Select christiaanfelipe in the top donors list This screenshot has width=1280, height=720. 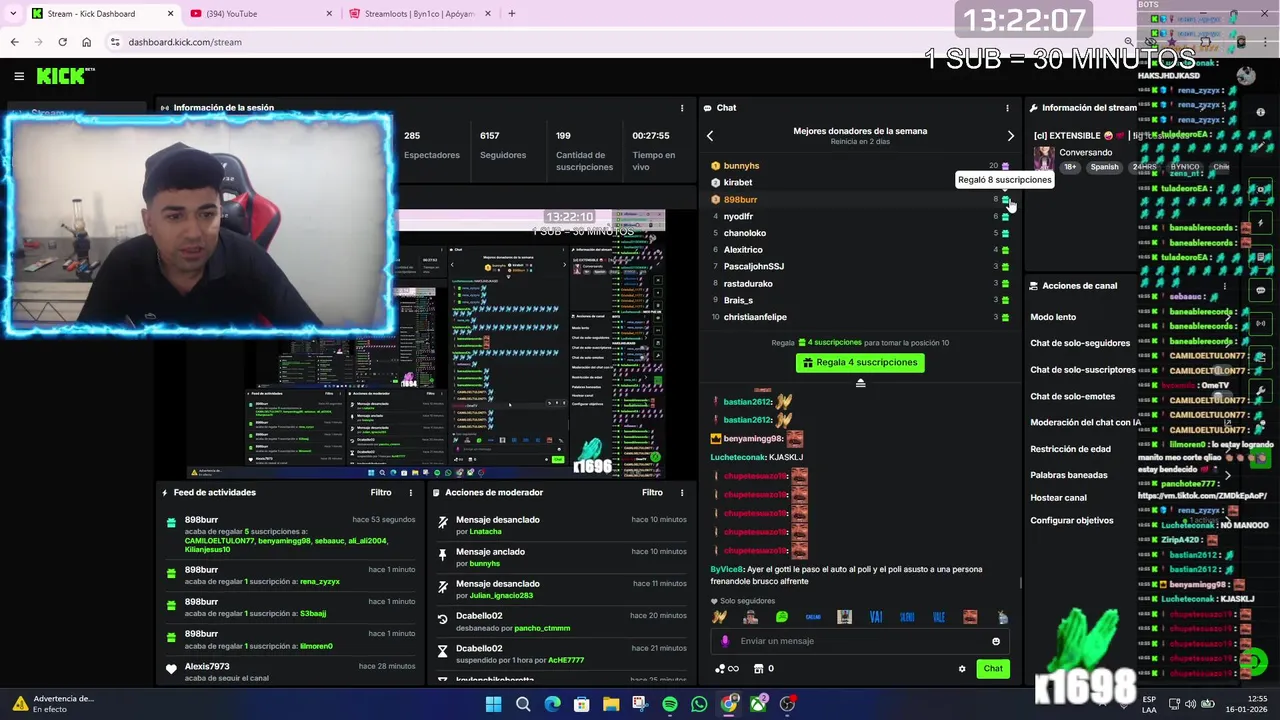(755, 317)
